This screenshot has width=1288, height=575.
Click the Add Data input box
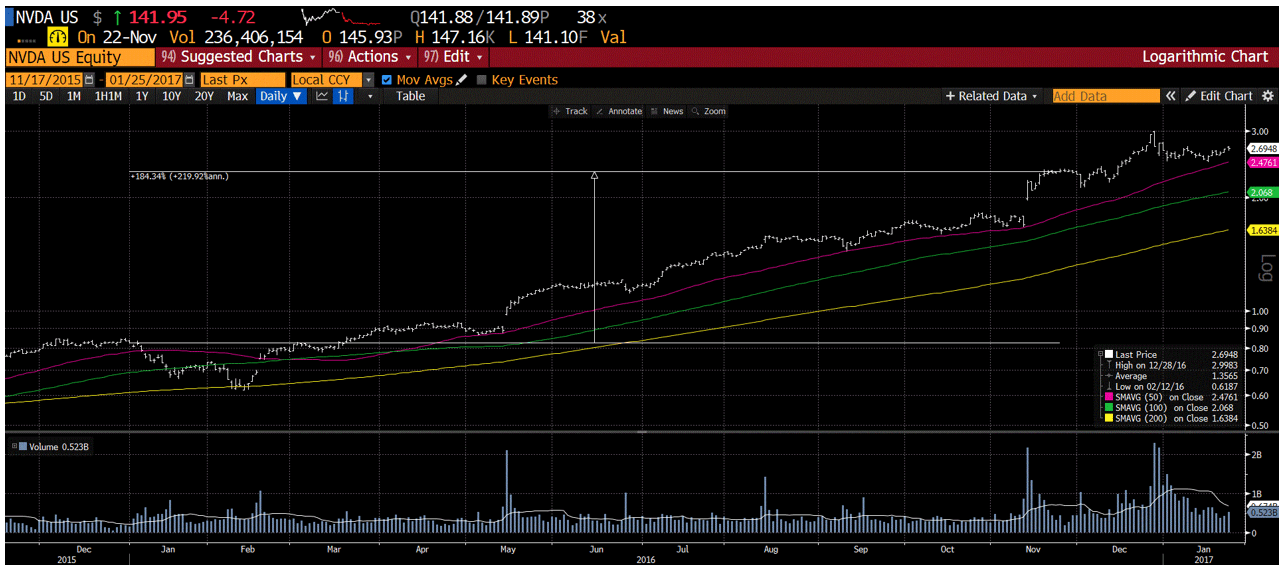(1105, 96)
